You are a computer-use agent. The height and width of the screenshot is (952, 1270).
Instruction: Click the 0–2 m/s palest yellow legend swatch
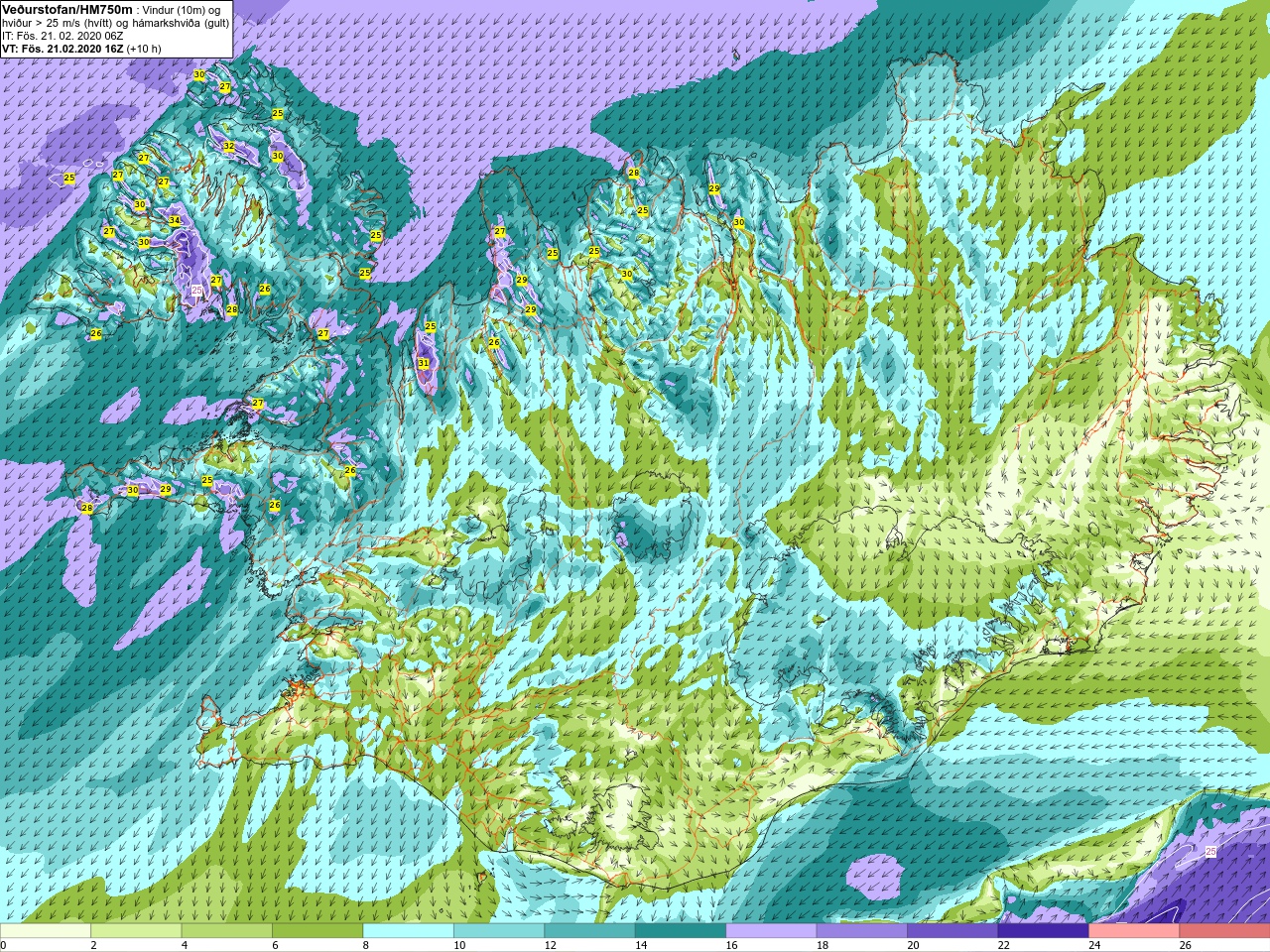(x=46, y=932)
